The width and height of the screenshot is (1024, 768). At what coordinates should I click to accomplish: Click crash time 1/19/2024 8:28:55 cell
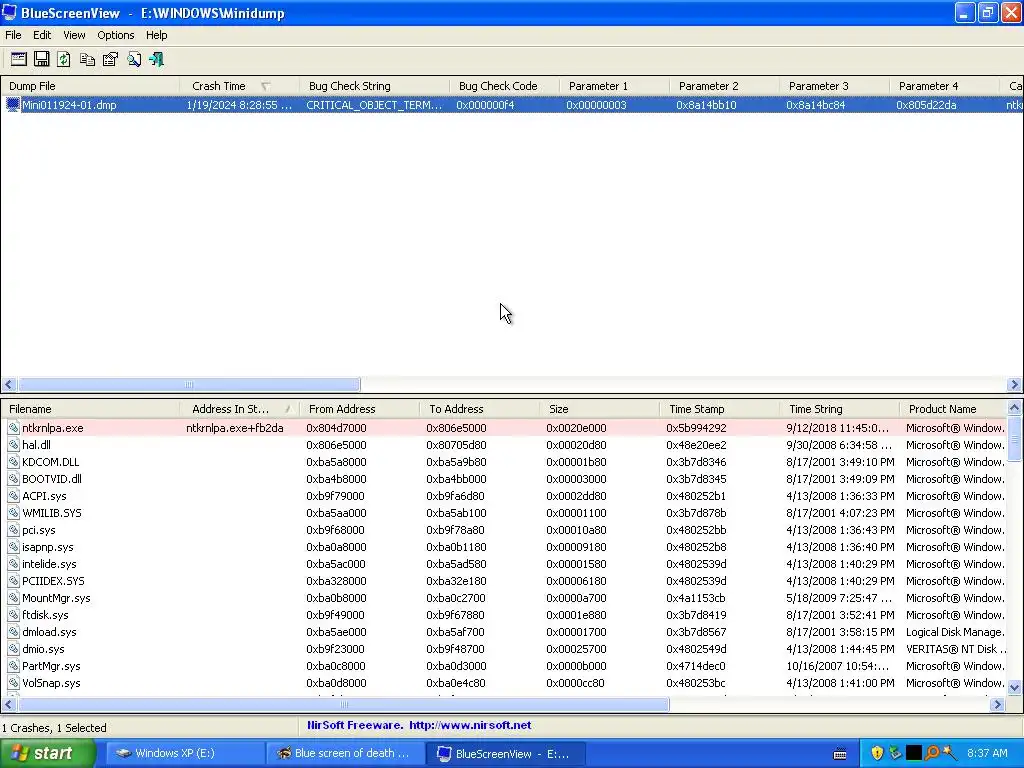pos(239,104)
